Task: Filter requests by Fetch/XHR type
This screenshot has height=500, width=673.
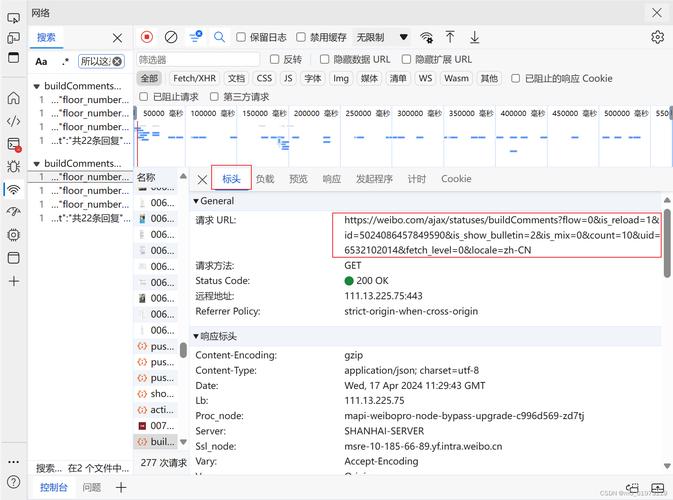Action: pos(194,78)
